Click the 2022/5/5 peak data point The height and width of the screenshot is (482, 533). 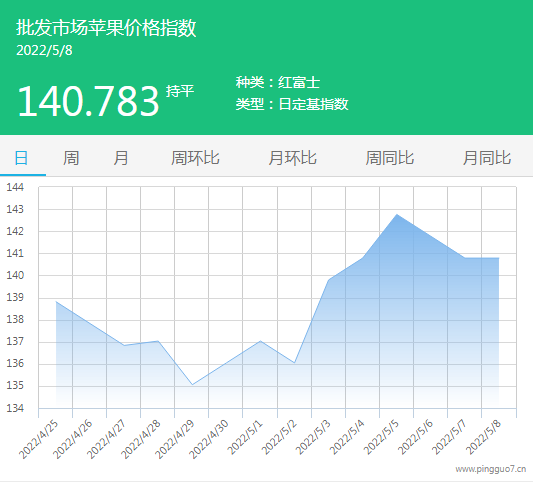tap(397, 214)
